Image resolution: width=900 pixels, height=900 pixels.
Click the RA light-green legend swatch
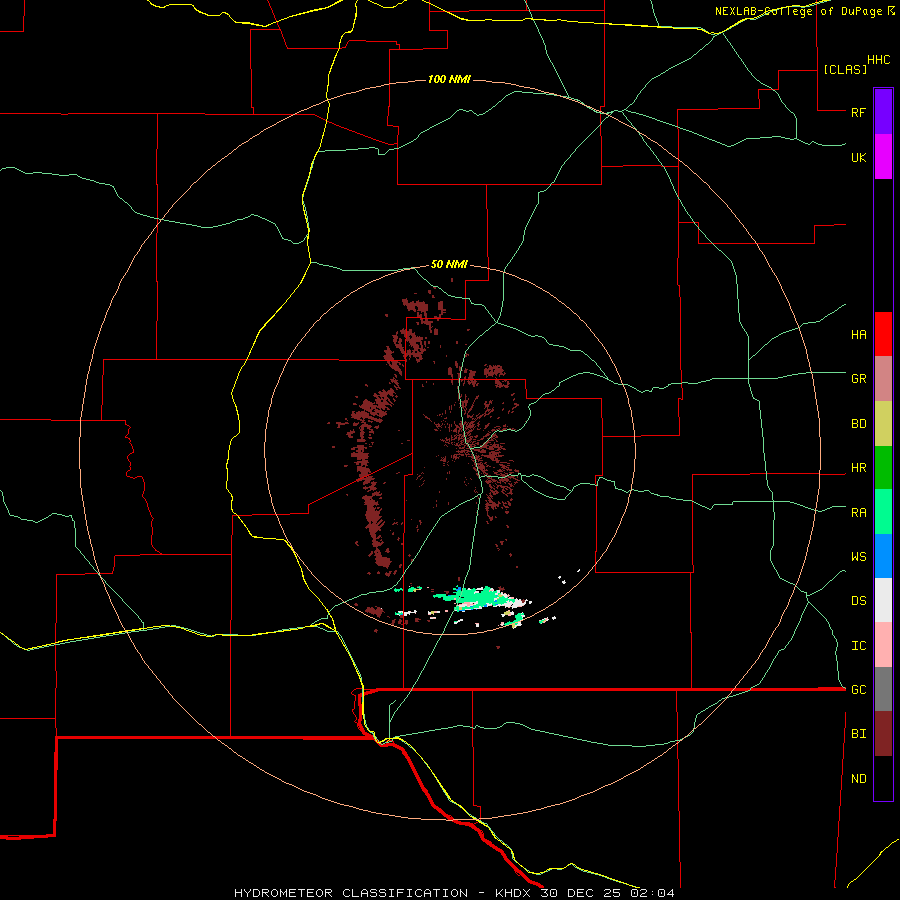coord(883,512)
